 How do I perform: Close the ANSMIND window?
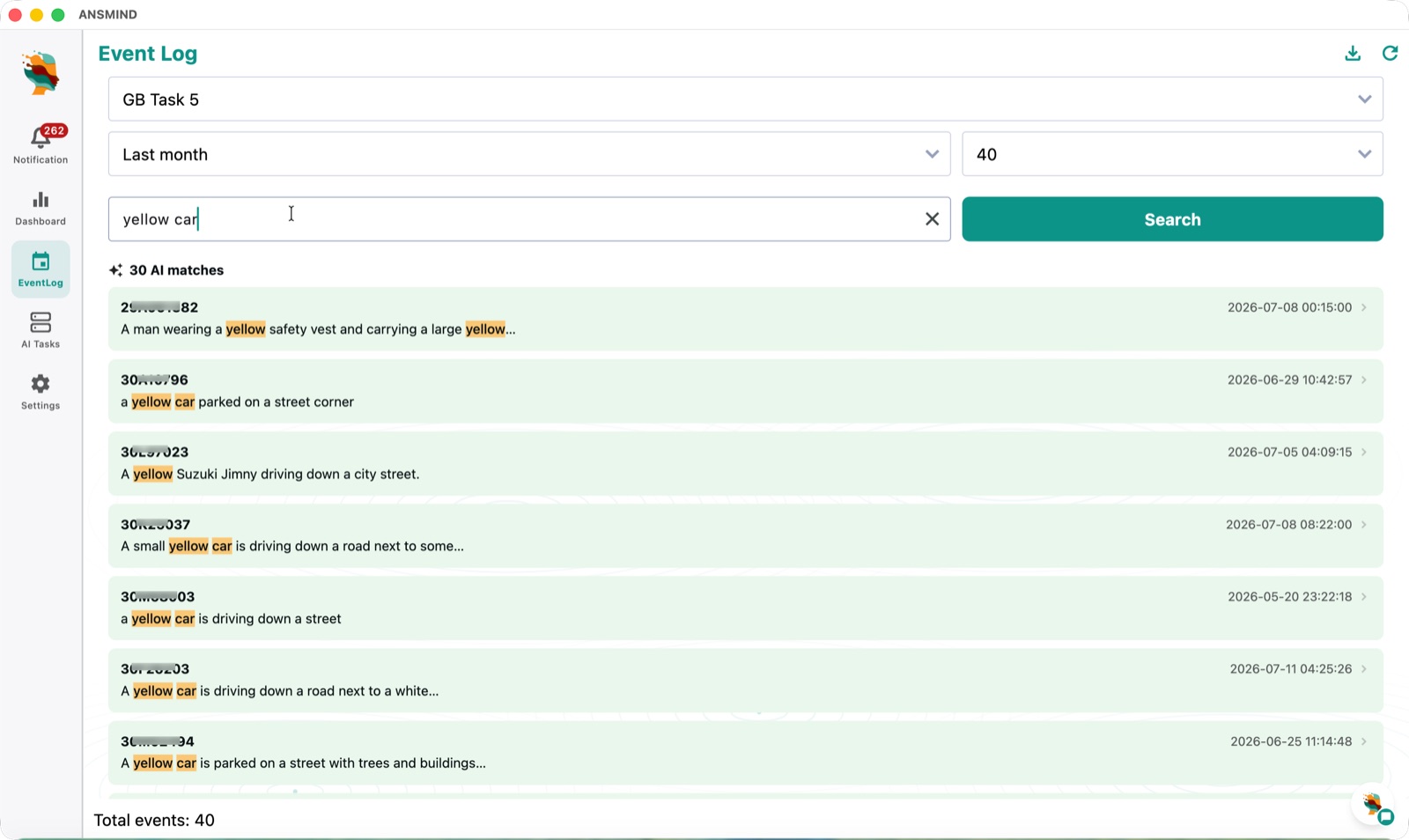[x=15, y=15]
